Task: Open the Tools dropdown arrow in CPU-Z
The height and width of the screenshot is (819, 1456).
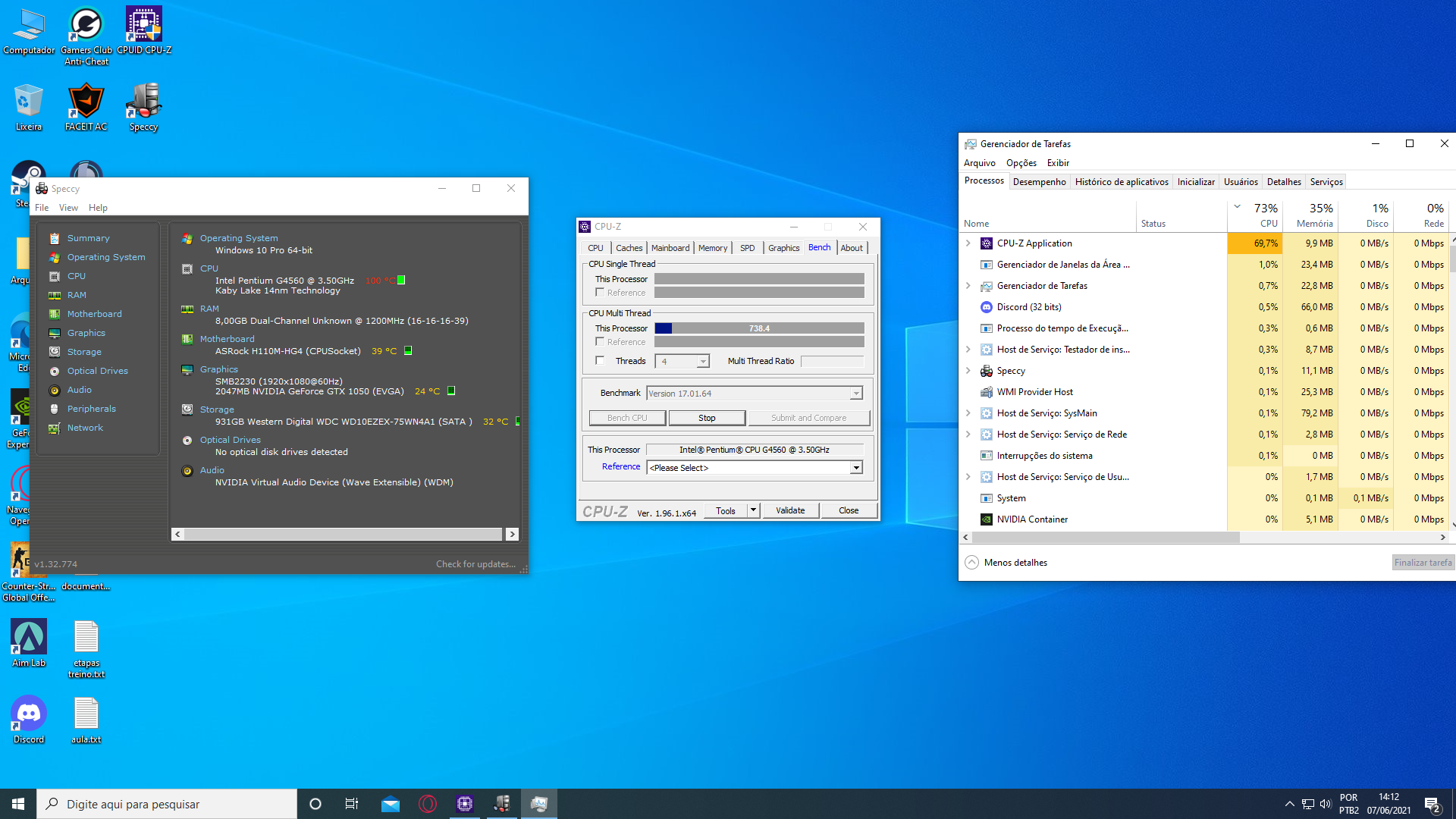Action: tap(753, 510)
